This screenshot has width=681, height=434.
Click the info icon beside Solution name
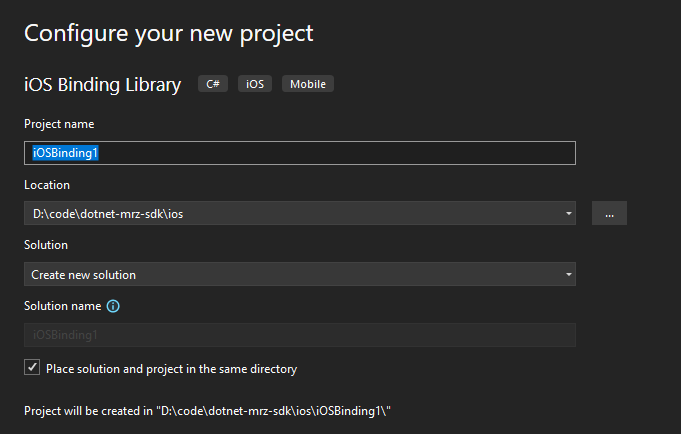(x=113, y=306)
